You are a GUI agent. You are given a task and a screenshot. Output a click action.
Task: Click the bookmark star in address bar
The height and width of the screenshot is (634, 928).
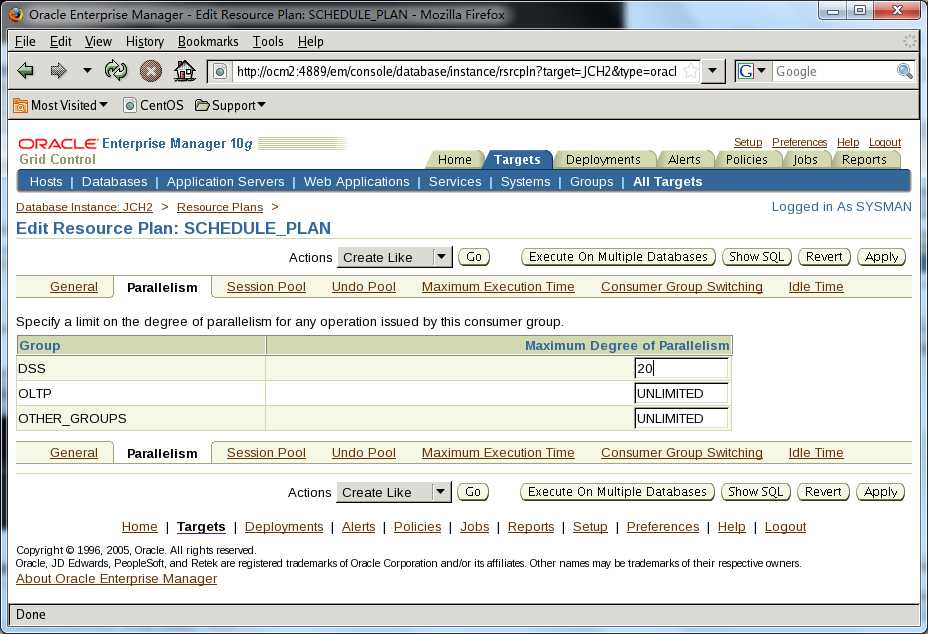(691, 71)
